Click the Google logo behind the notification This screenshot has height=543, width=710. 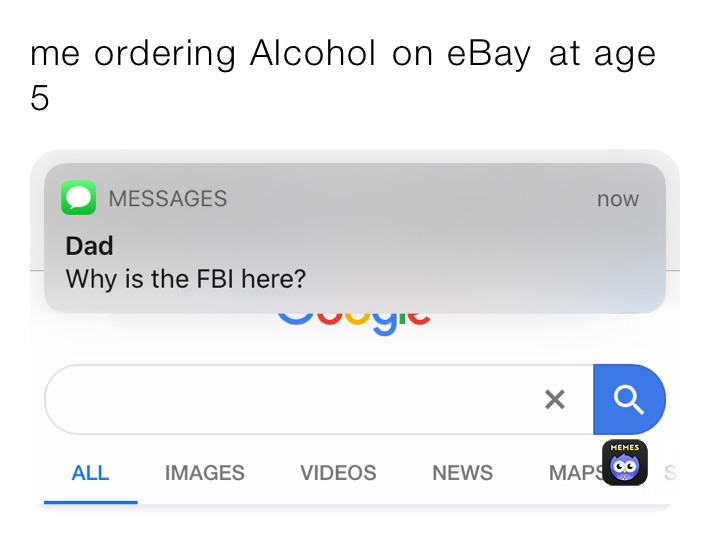(353, 321)
